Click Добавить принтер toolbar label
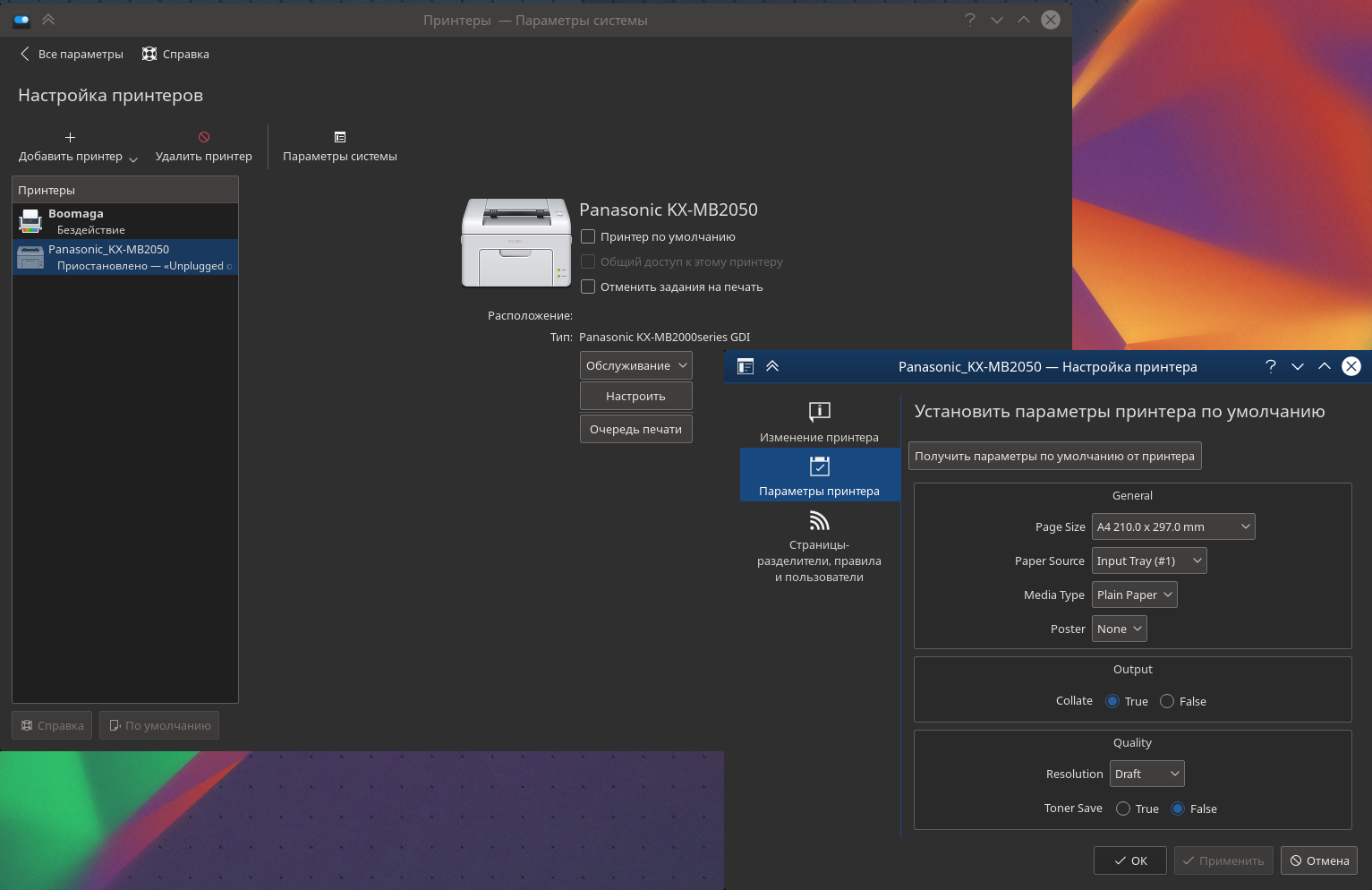Viewport: 1372px width, 890px height. point(71,157)
